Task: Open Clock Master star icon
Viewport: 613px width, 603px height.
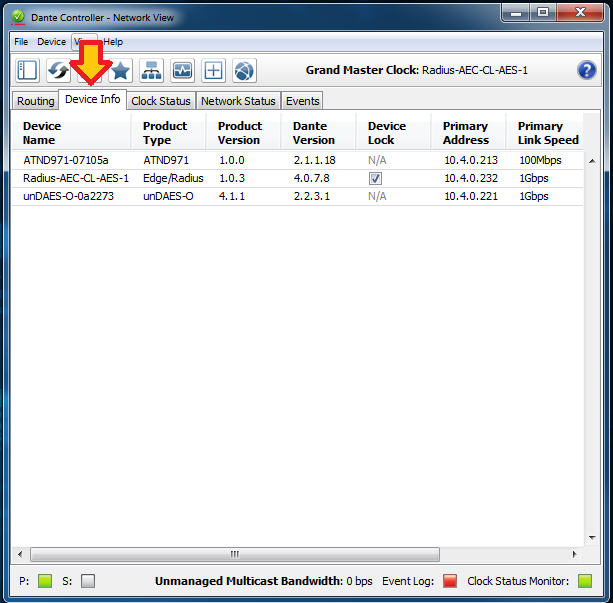Action: tap(120, 71)
